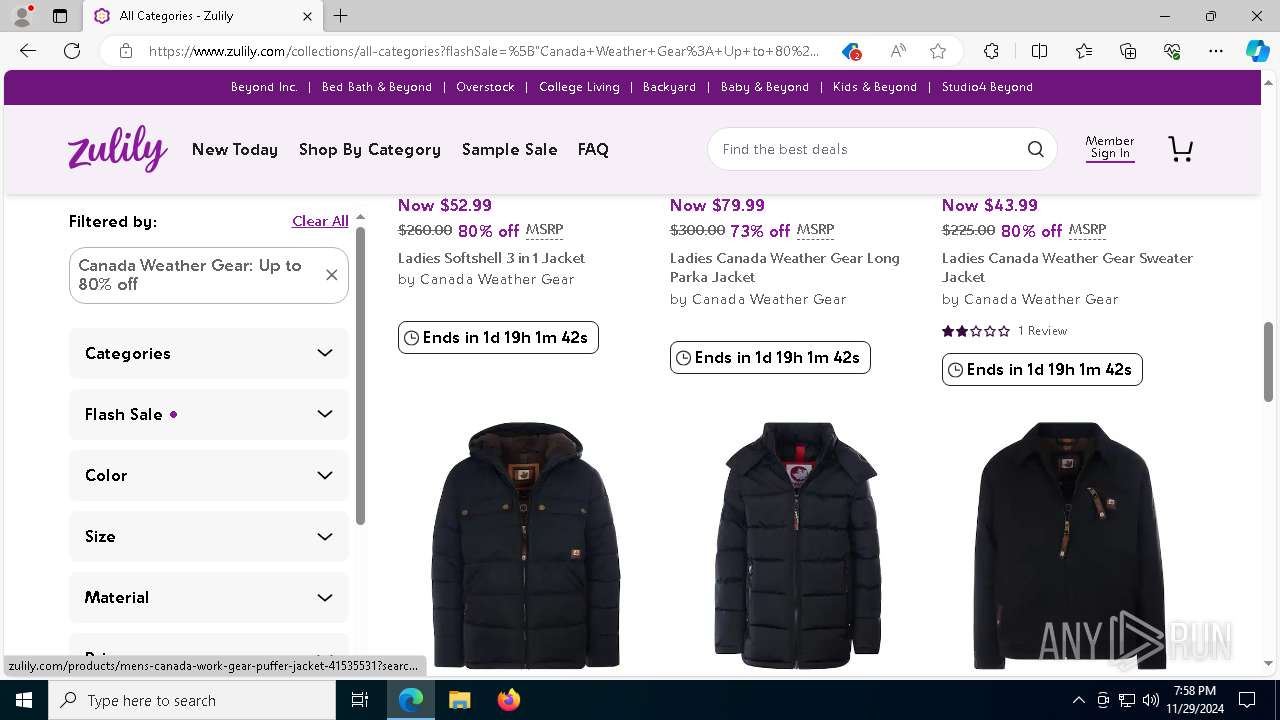Click Member Sign In
1280x720 pixels.
coord(1110,147)
